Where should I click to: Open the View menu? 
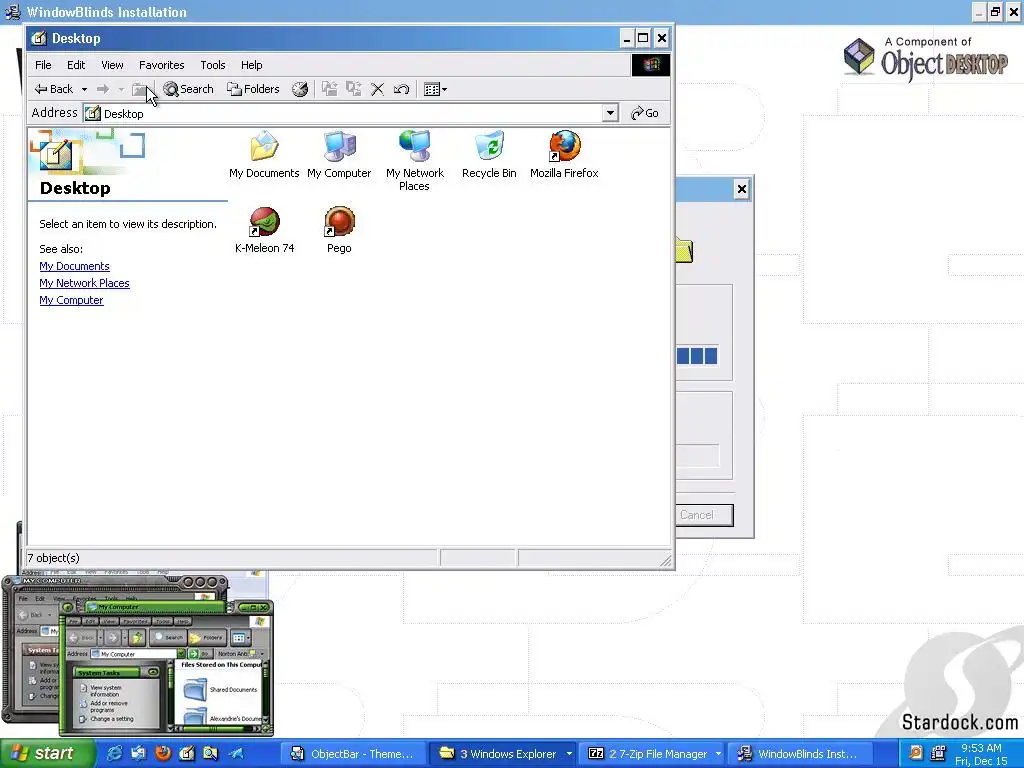[x=112, y=65]
